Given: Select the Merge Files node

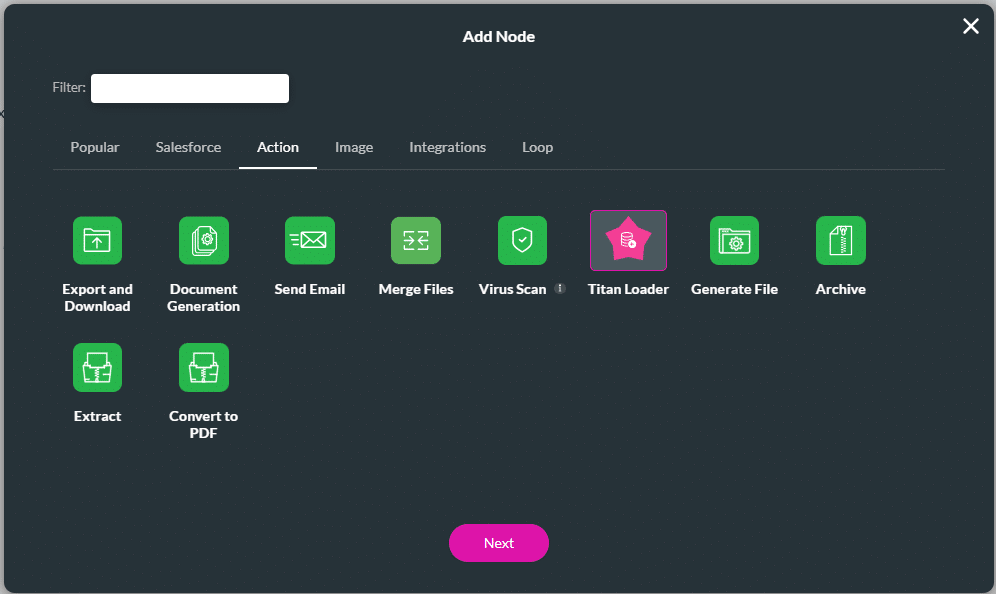Looking at the screenshot, I should tap(415, 240).
